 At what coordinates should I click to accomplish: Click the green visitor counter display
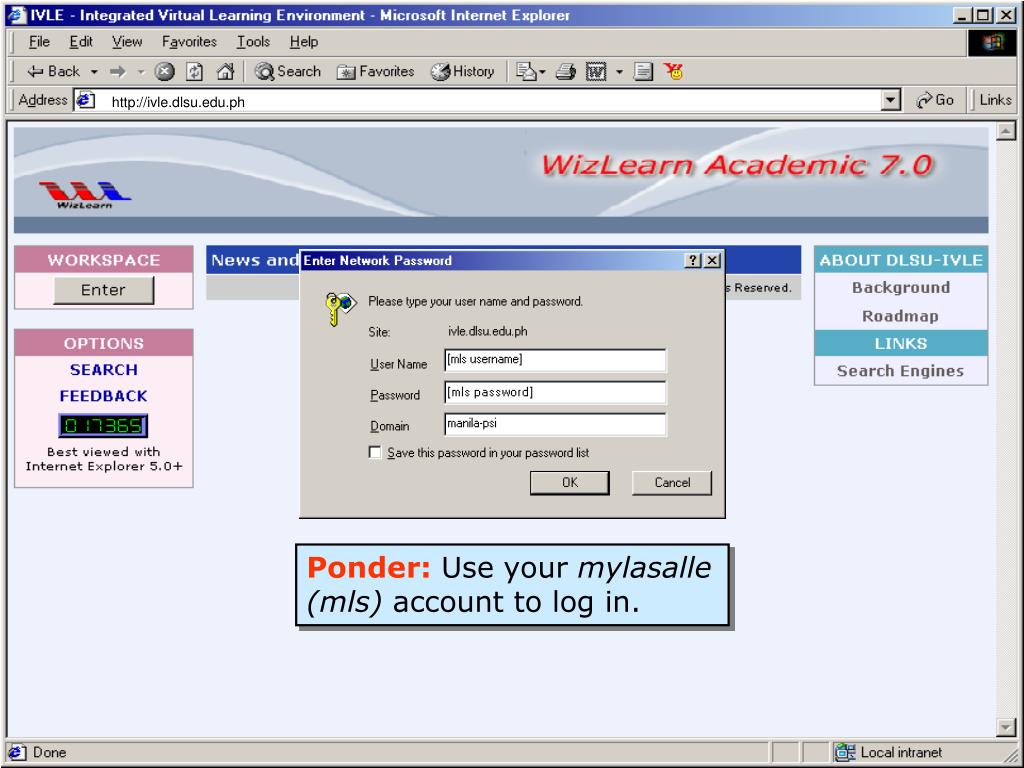click(x=103, y=426)
